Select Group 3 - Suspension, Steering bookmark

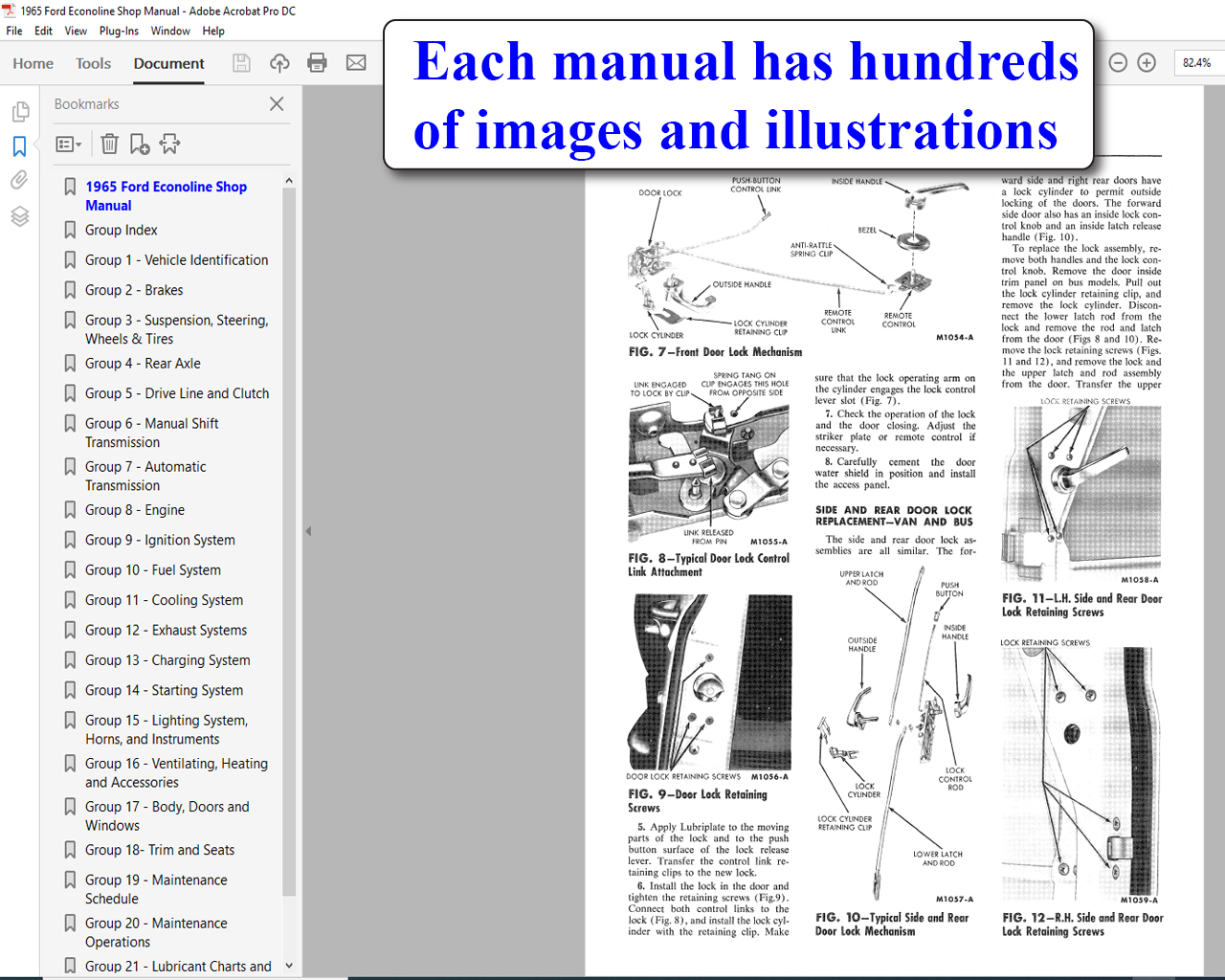[x=176, y=329]
